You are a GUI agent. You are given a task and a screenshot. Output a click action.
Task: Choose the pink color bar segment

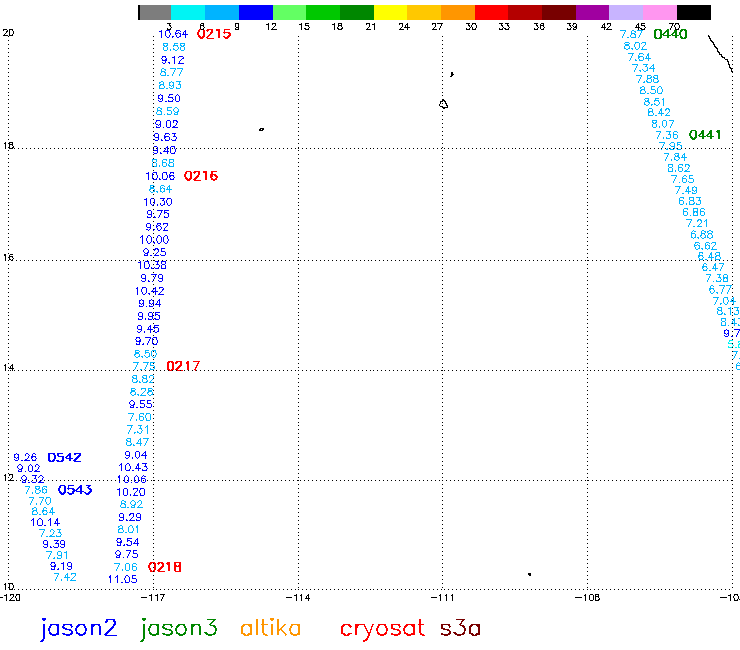660,12
